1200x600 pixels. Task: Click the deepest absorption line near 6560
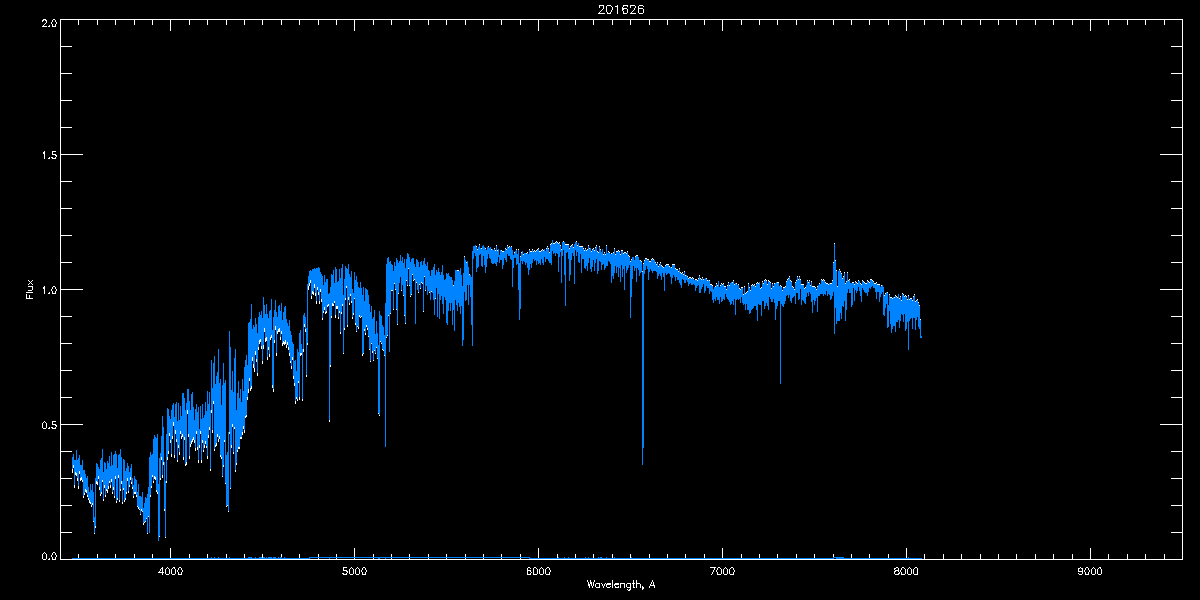[x=642, y=463]
